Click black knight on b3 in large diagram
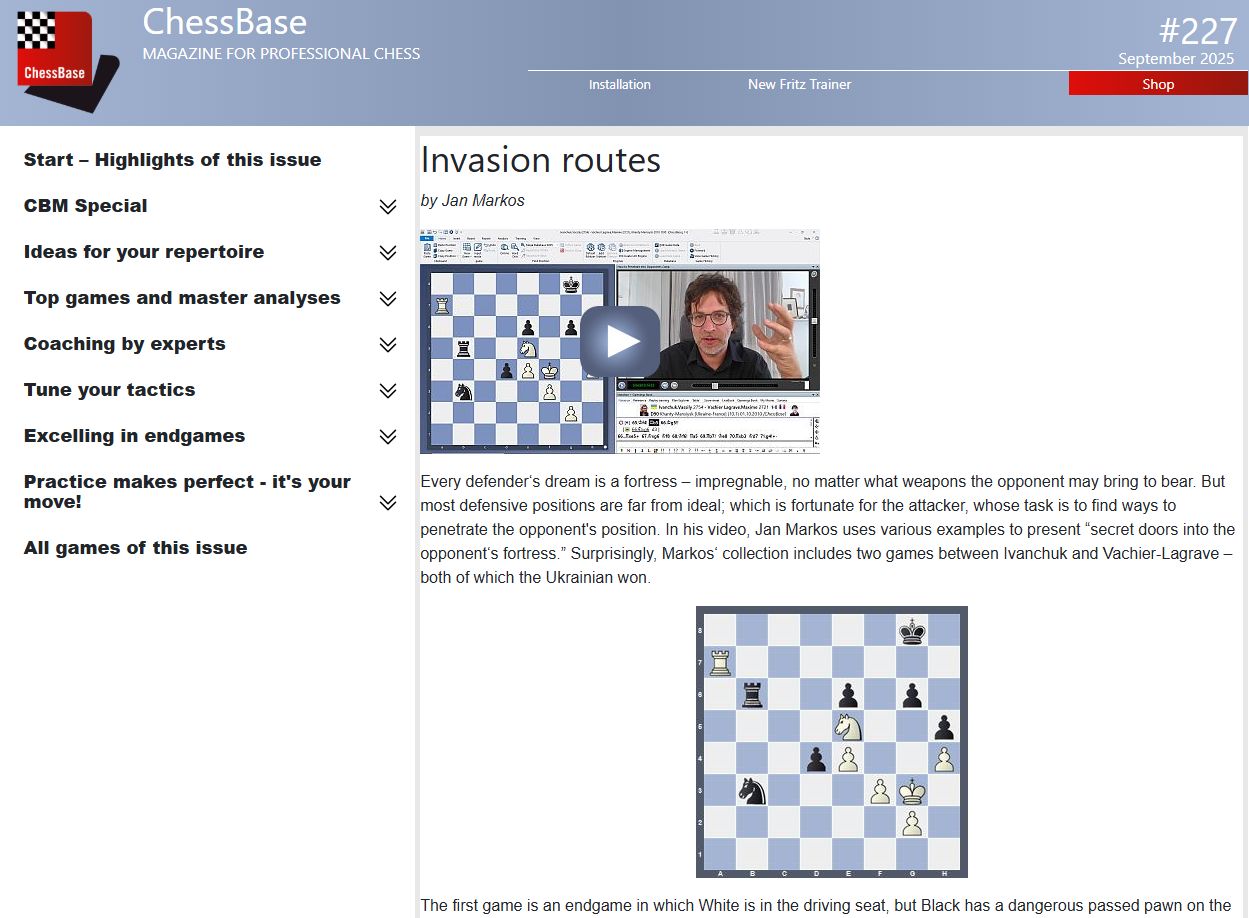This screenshot has height=918, width=1249. click(x=751, y=791)
